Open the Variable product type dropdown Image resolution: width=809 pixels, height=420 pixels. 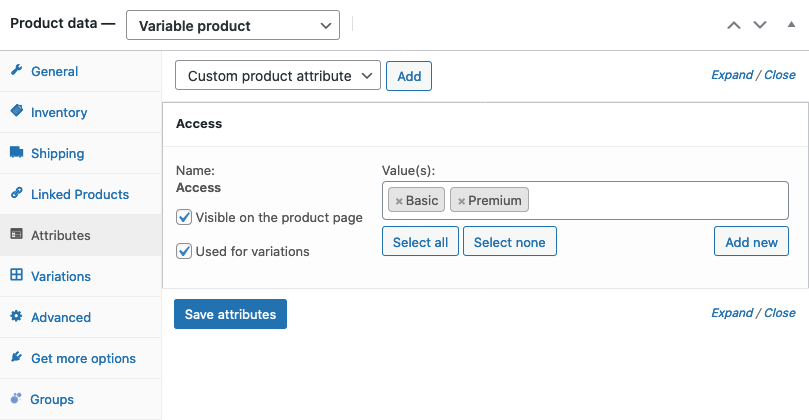coord(233,25)
